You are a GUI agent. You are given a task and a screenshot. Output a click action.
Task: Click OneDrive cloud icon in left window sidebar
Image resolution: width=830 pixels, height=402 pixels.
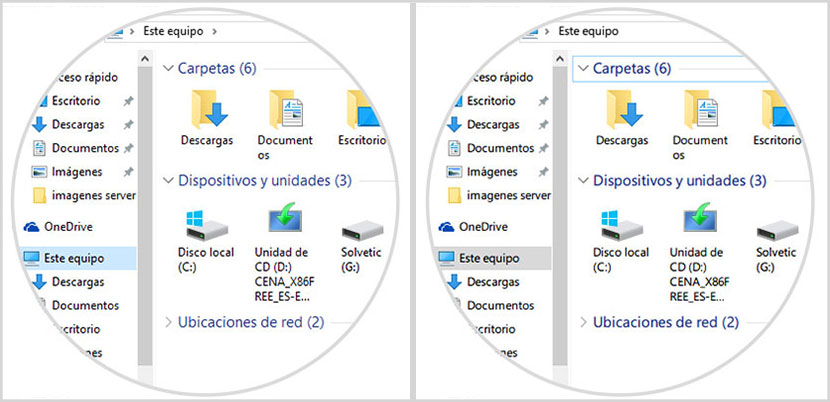pos(31,227)
